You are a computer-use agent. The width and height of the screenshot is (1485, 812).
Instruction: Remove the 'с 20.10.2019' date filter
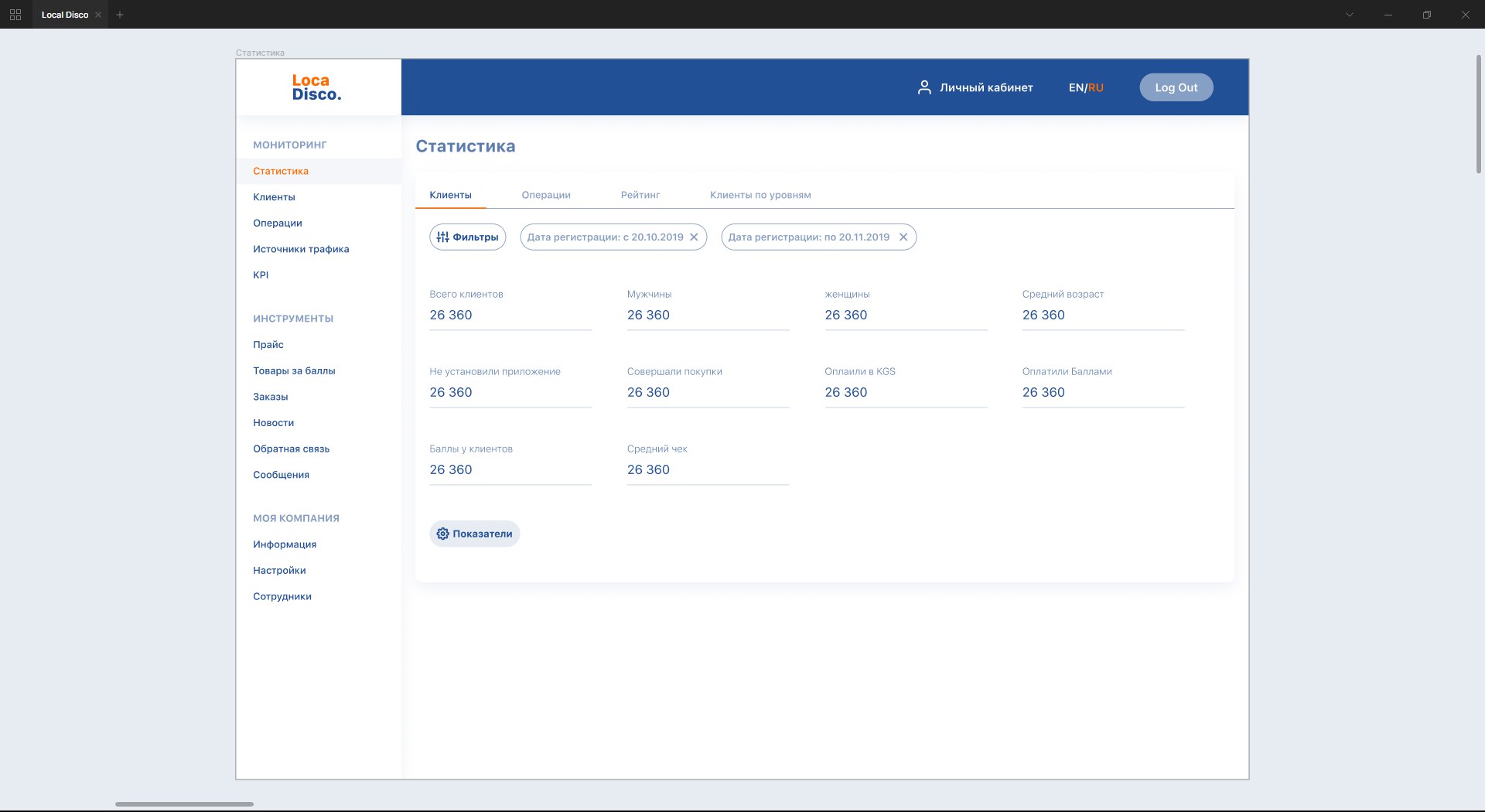(694, 237)
